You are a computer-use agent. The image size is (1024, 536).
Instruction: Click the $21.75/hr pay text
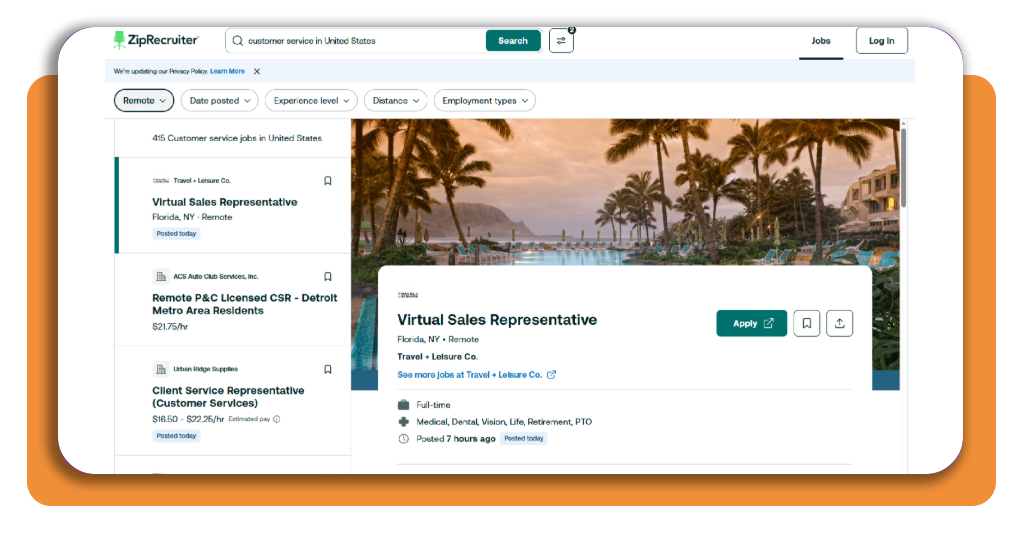(x=170, y=326)
